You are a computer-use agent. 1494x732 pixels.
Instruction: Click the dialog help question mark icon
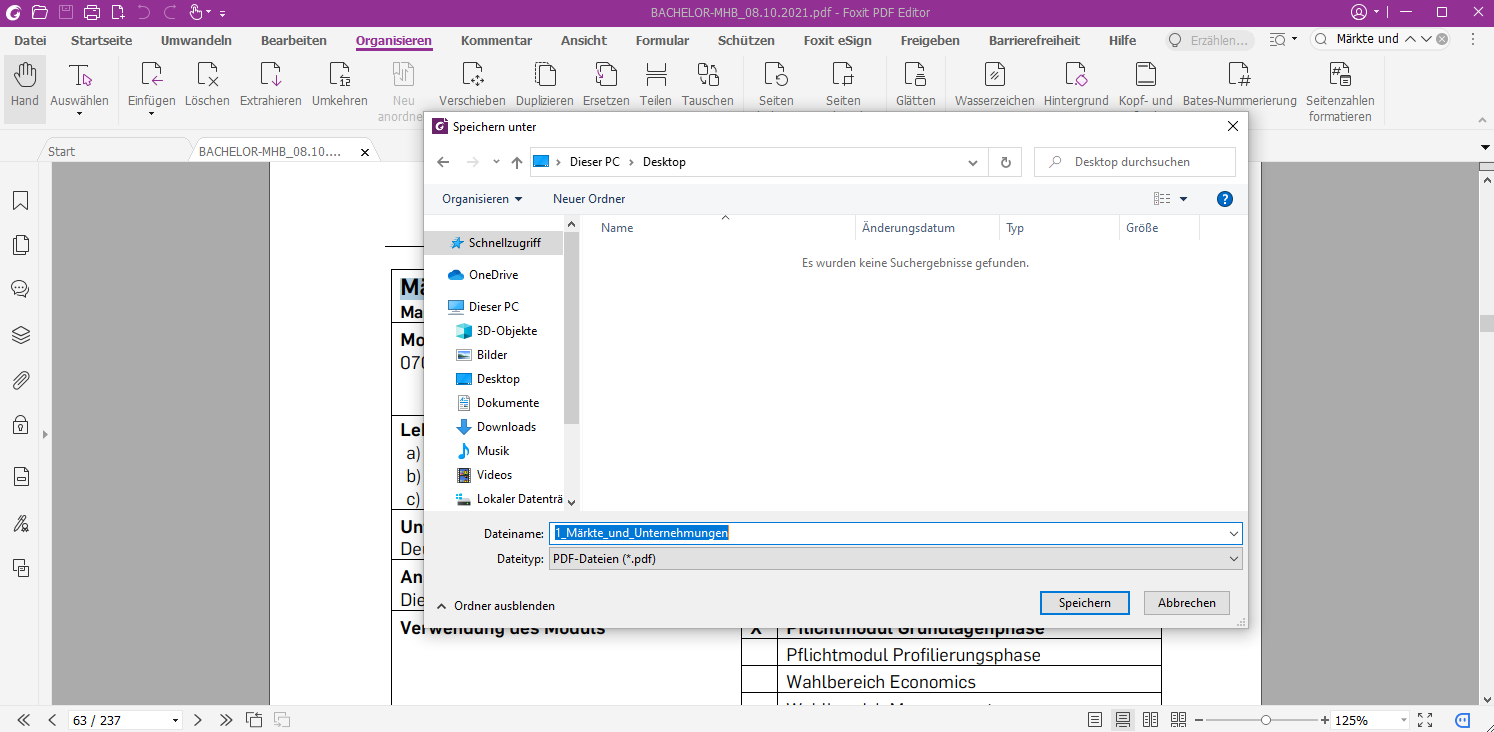click(1225, 199)
